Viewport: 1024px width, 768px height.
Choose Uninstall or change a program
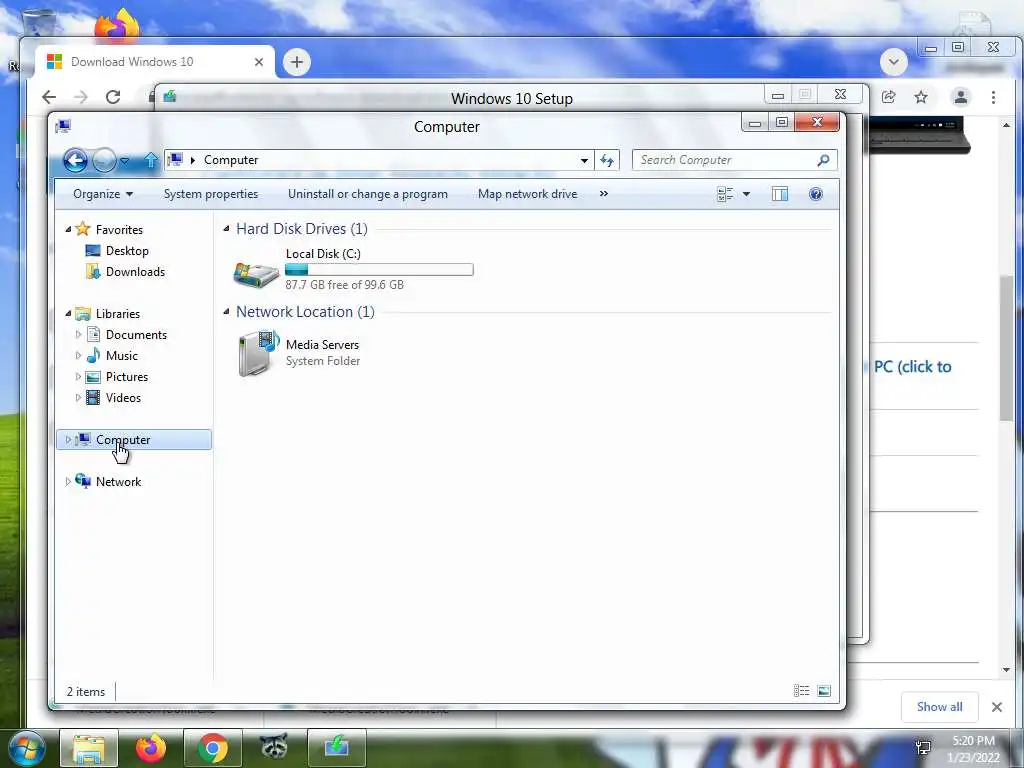(x=368, y=194)
